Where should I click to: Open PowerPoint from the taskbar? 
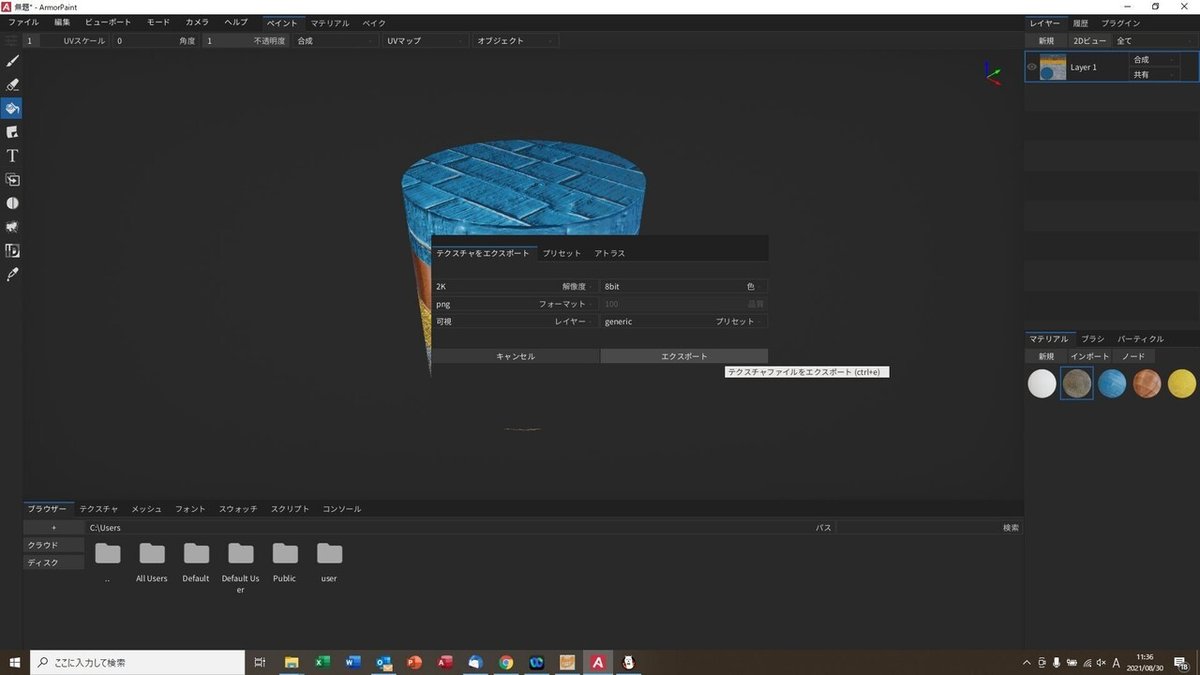point(414,662)
